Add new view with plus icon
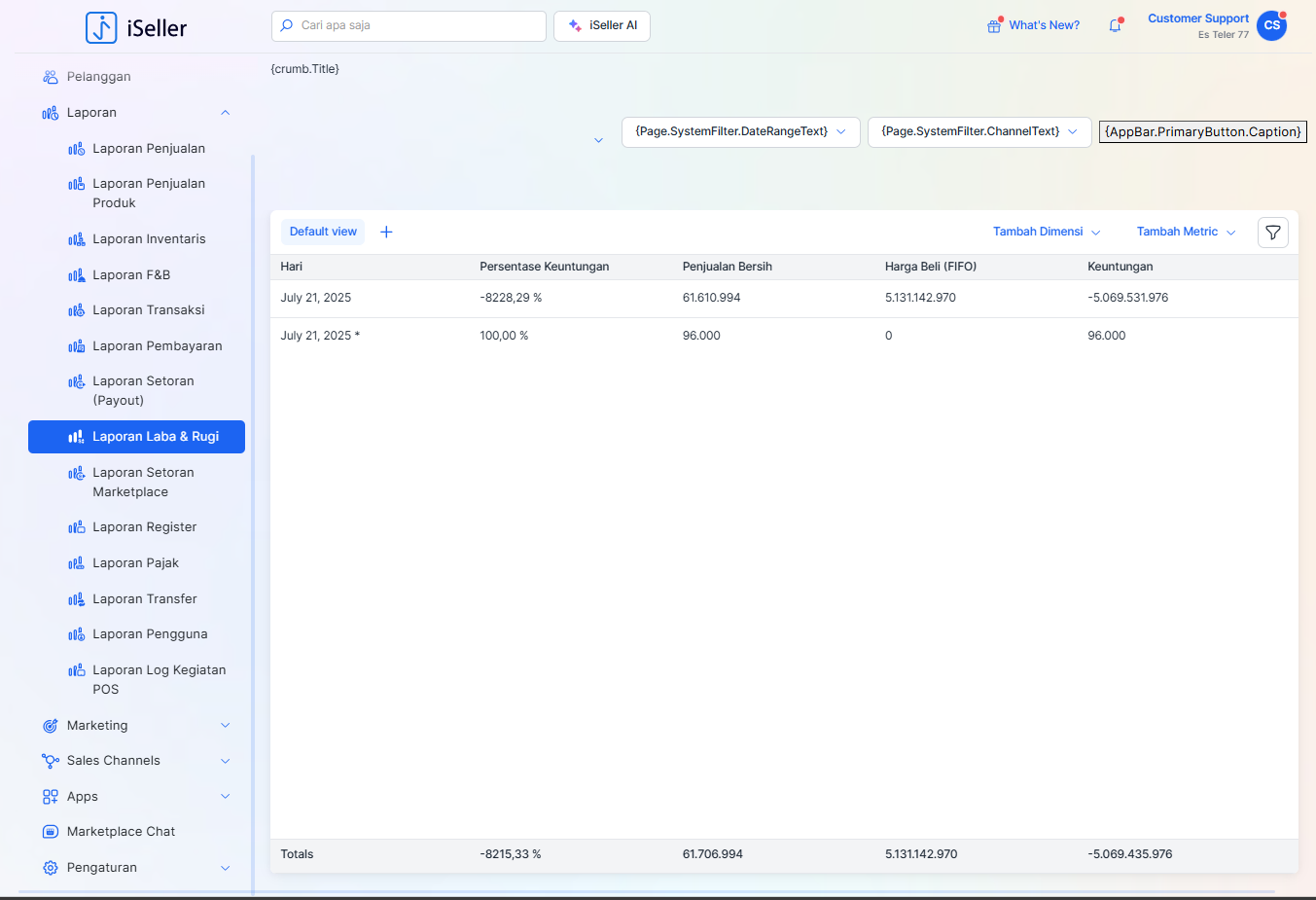Screen dimensions: 1316x900 pos(386,232)
